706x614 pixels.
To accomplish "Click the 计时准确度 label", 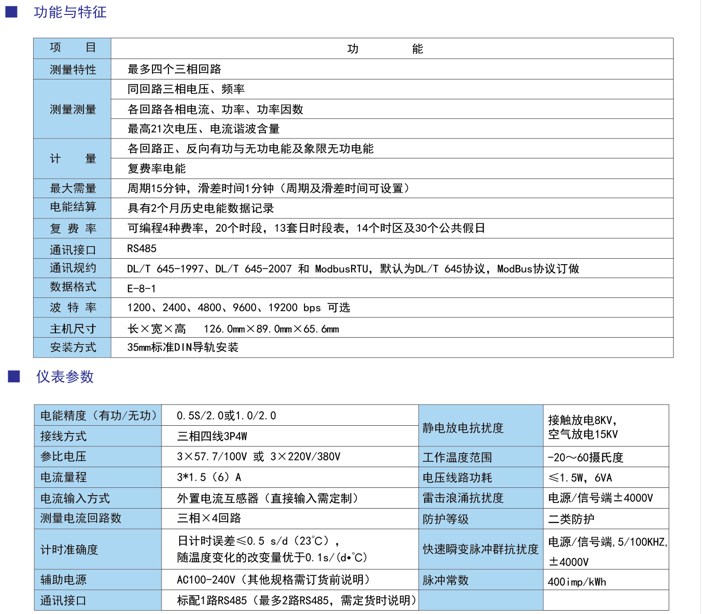I will (69, 550).
